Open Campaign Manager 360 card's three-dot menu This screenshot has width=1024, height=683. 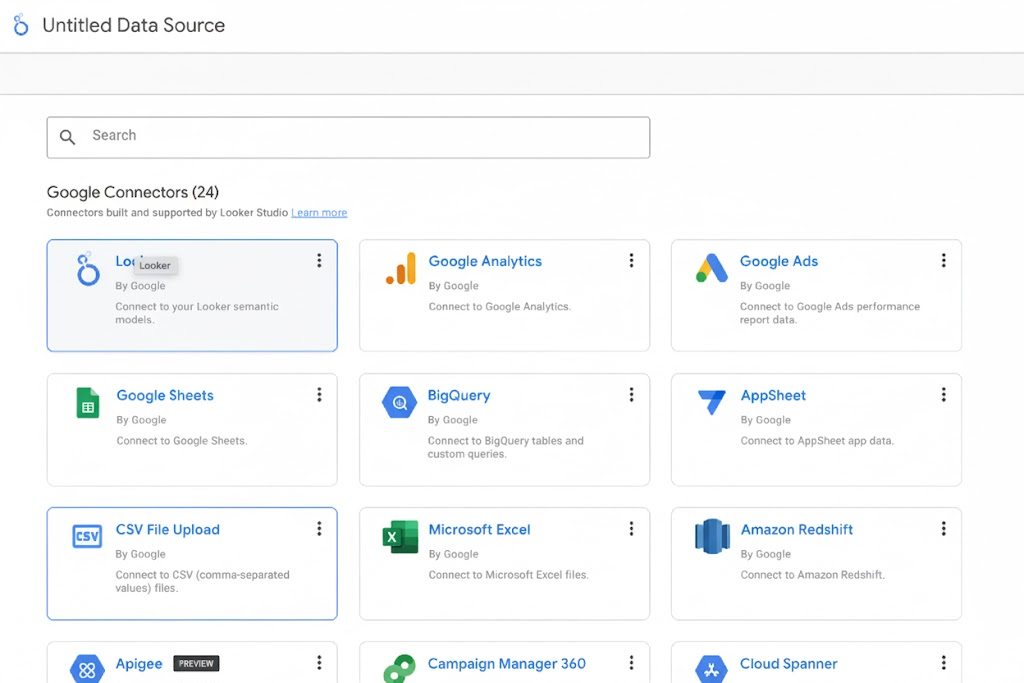point(632,663)
